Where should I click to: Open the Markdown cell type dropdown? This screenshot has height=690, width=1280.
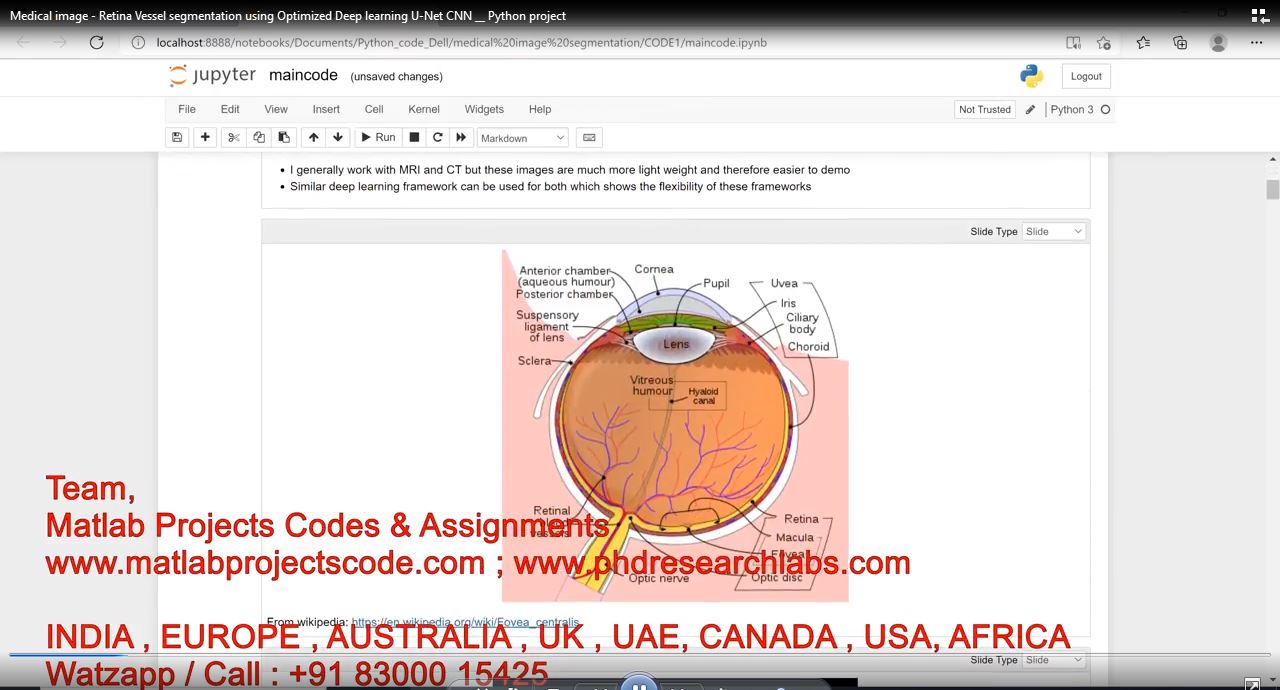click(x=522, y=138)
